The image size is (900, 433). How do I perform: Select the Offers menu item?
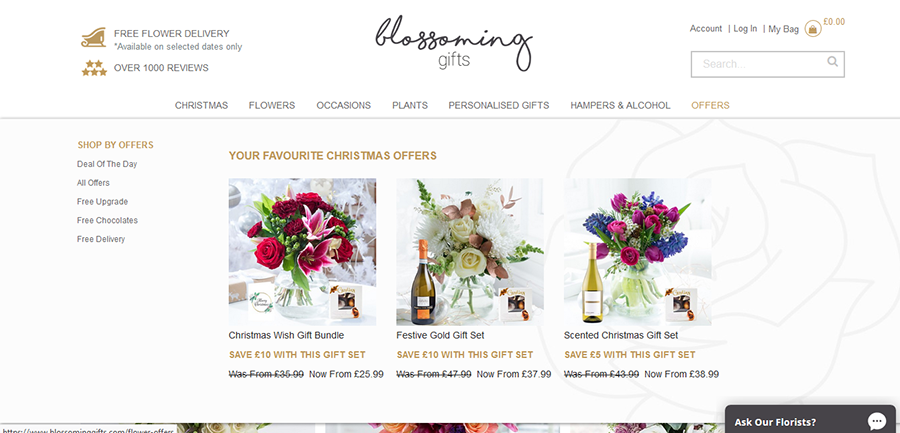click(711, 106)
